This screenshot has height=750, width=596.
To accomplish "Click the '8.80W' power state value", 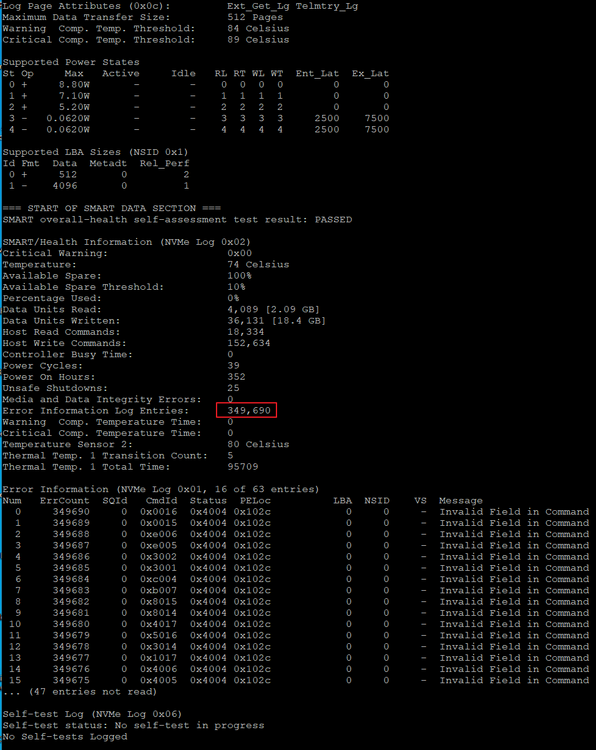I will (74, 85).
